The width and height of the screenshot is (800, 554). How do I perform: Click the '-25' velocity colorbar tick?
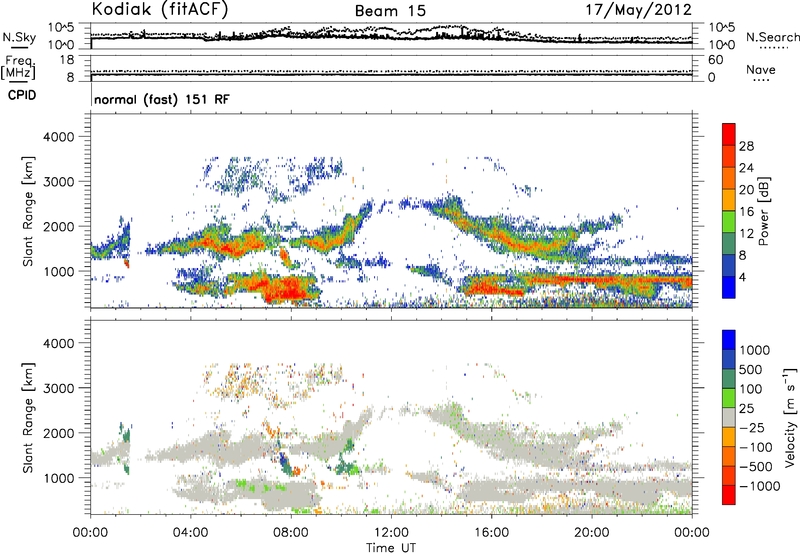click(x=752, y=428)
